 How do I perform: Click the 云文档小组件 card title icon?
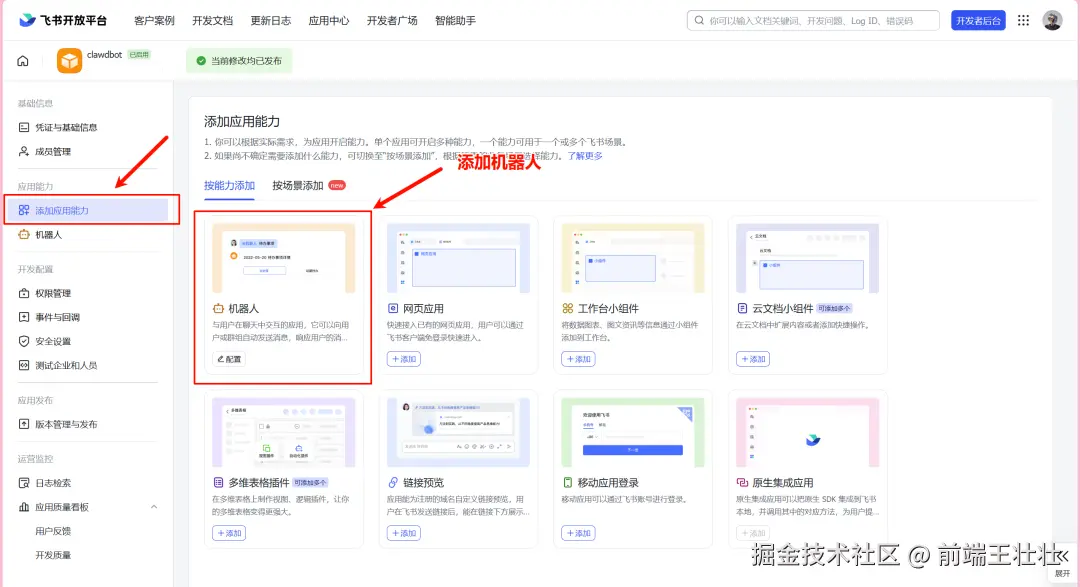click(x=742, y=309)
